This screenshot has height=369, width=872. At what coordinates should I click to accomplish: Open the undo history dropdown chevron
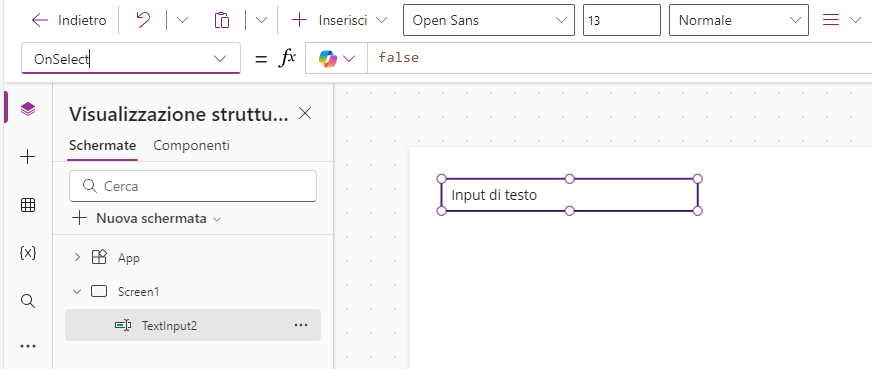pyautogui.click(x=182, y=21)
